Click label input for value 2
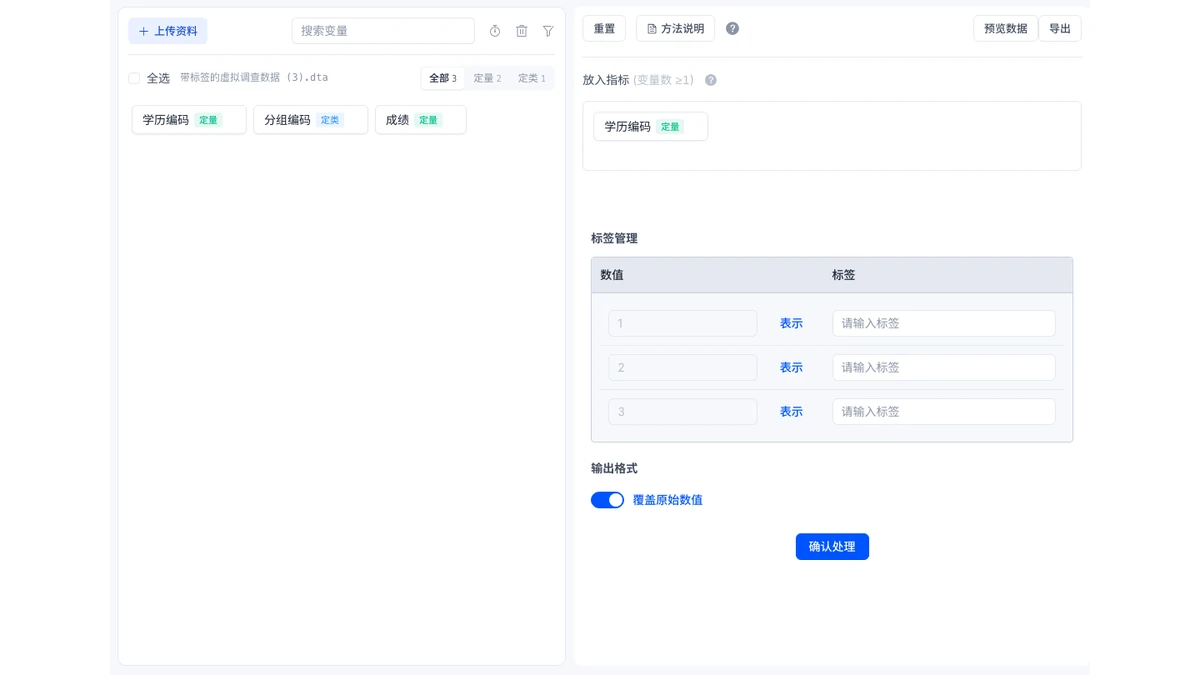 pos(944,367)
